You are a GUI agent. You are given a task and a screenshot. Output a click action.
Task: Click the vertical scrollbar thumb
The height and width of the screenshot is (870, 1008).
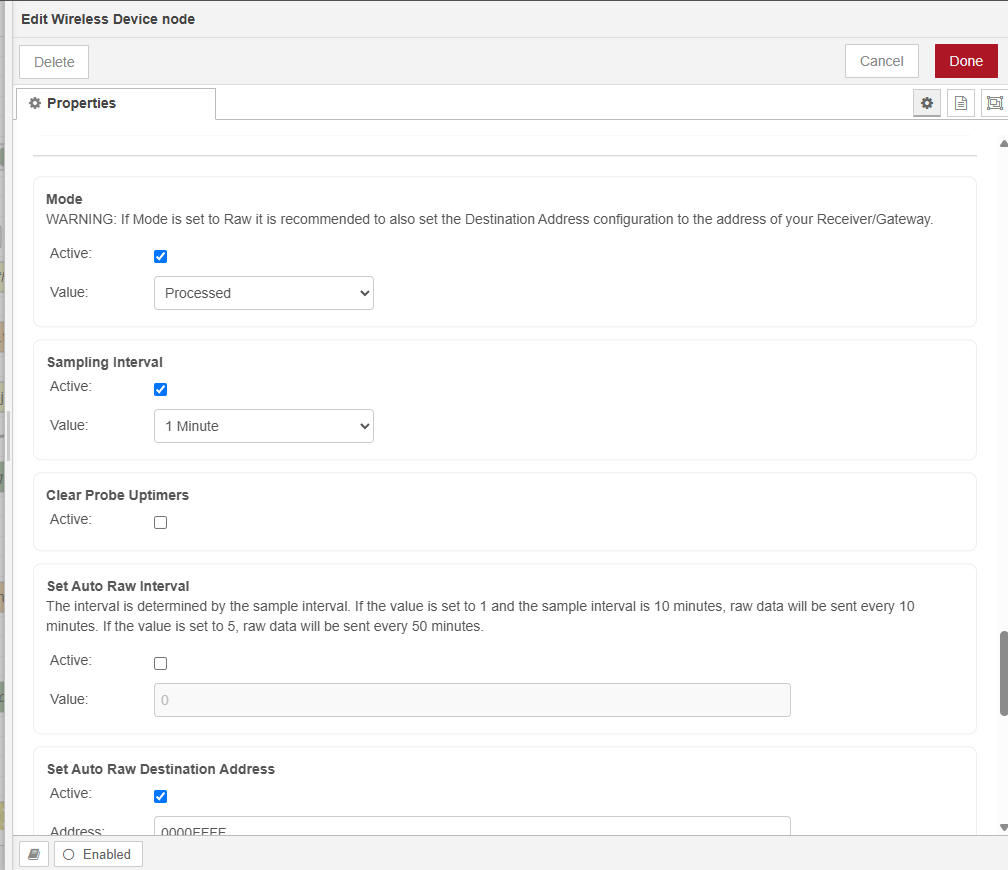click(x=1003, y=673)
